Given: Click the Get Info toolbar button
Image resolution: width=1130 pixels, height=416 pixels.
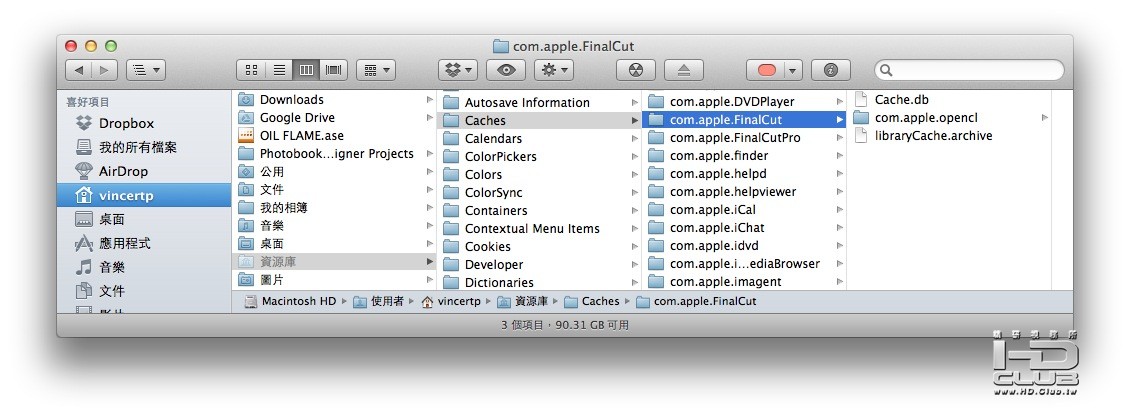Looking at the screenshot, I should [x=831, y=70].
